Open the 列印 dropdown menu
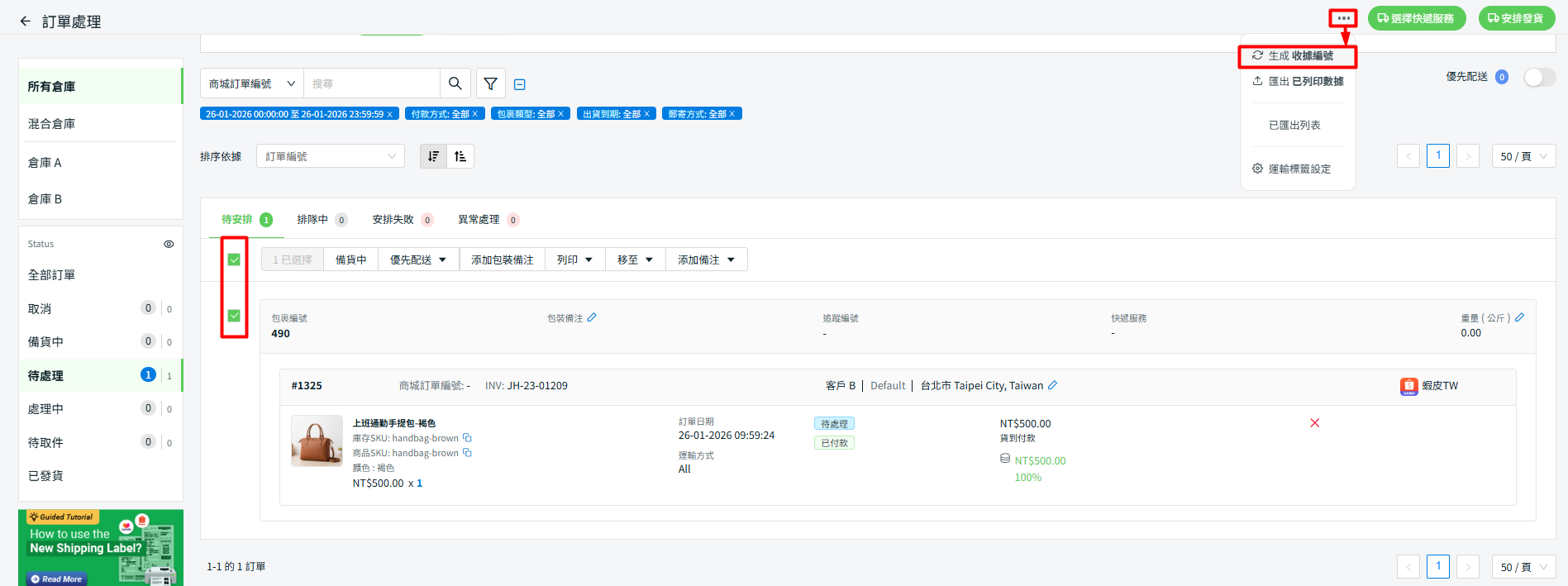Screen dimensions: 1568x586 click(574, 260)
